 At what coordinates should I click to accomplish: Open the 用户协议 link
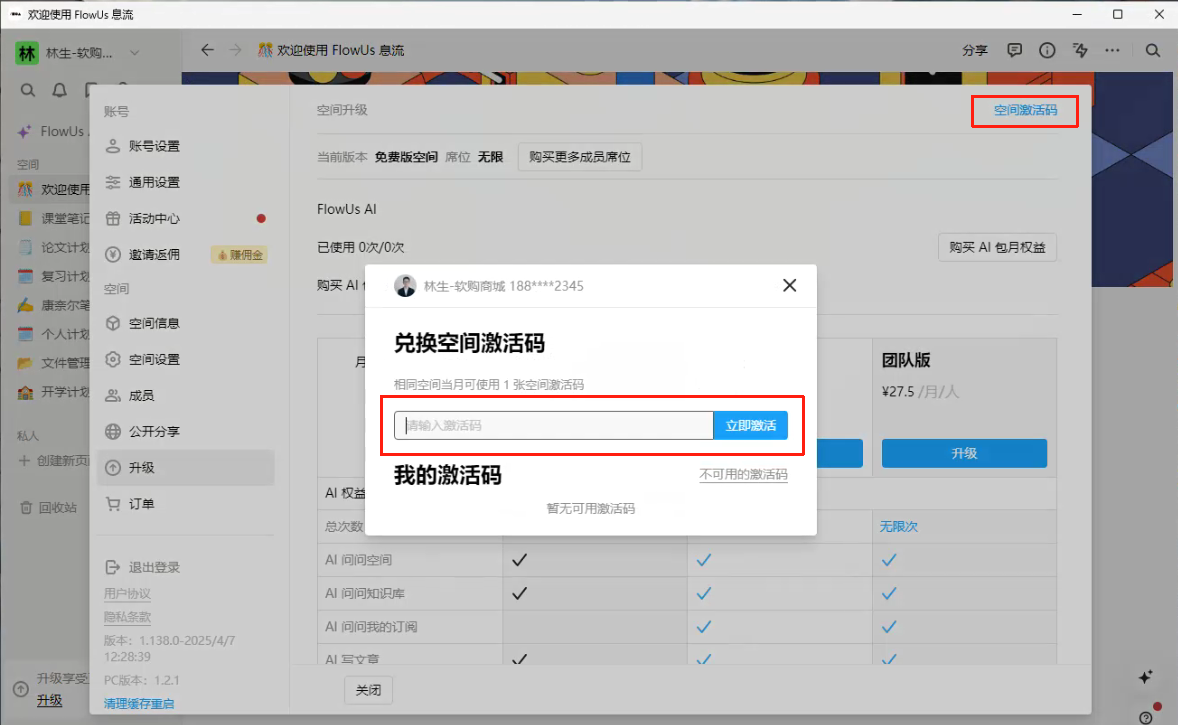coord(127,594)
